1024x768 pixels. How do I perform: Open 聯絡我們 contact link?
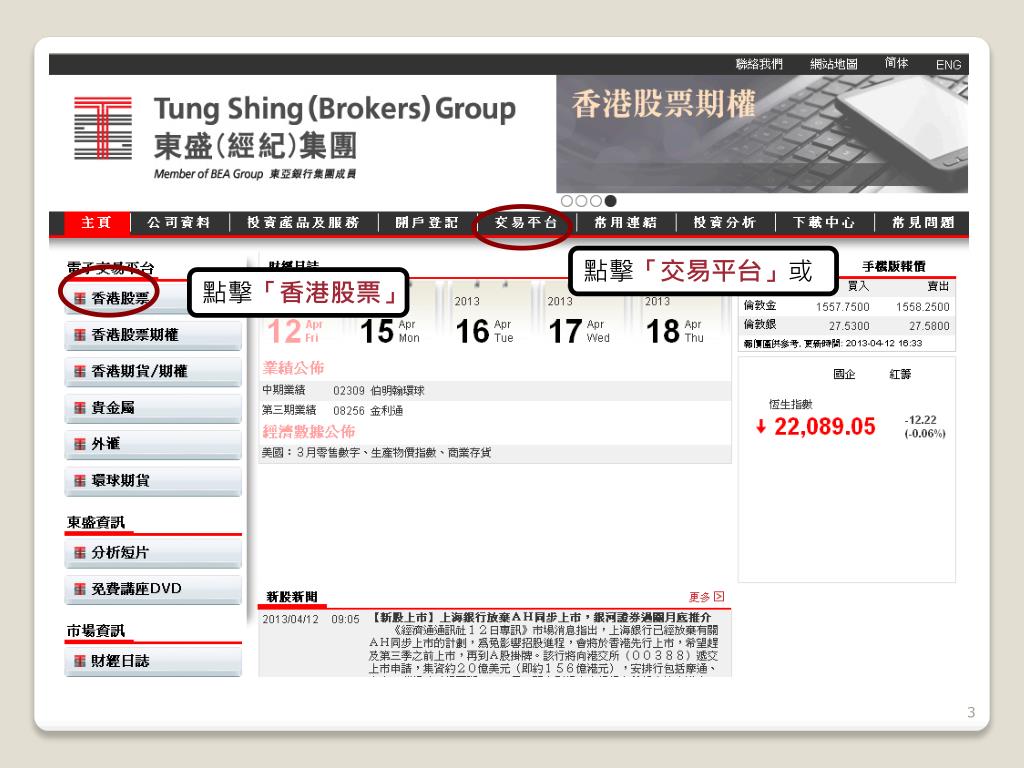(x=759, y=64)
